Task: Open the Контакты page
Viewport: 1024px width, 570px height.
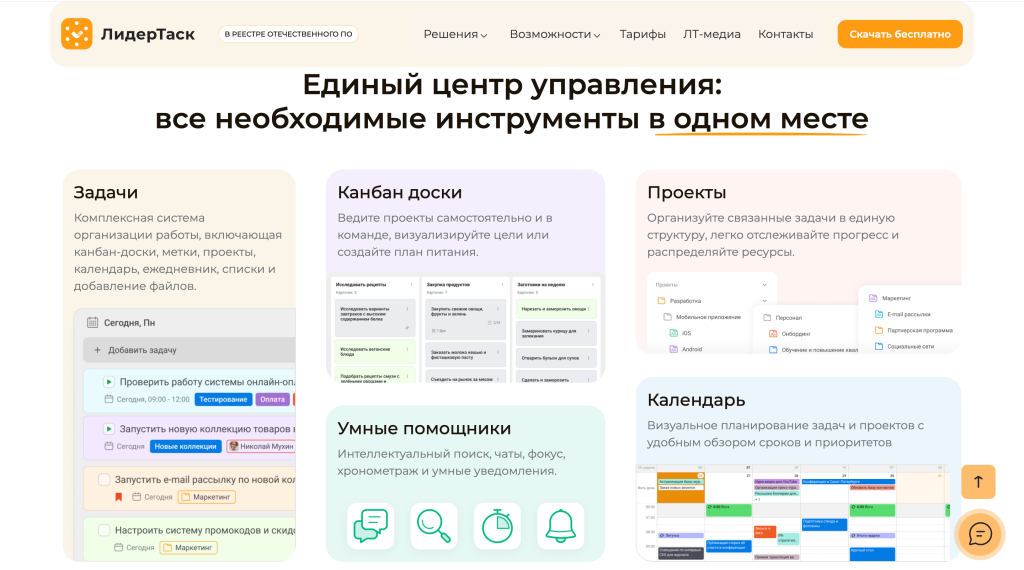Action: tap(786, 34)
